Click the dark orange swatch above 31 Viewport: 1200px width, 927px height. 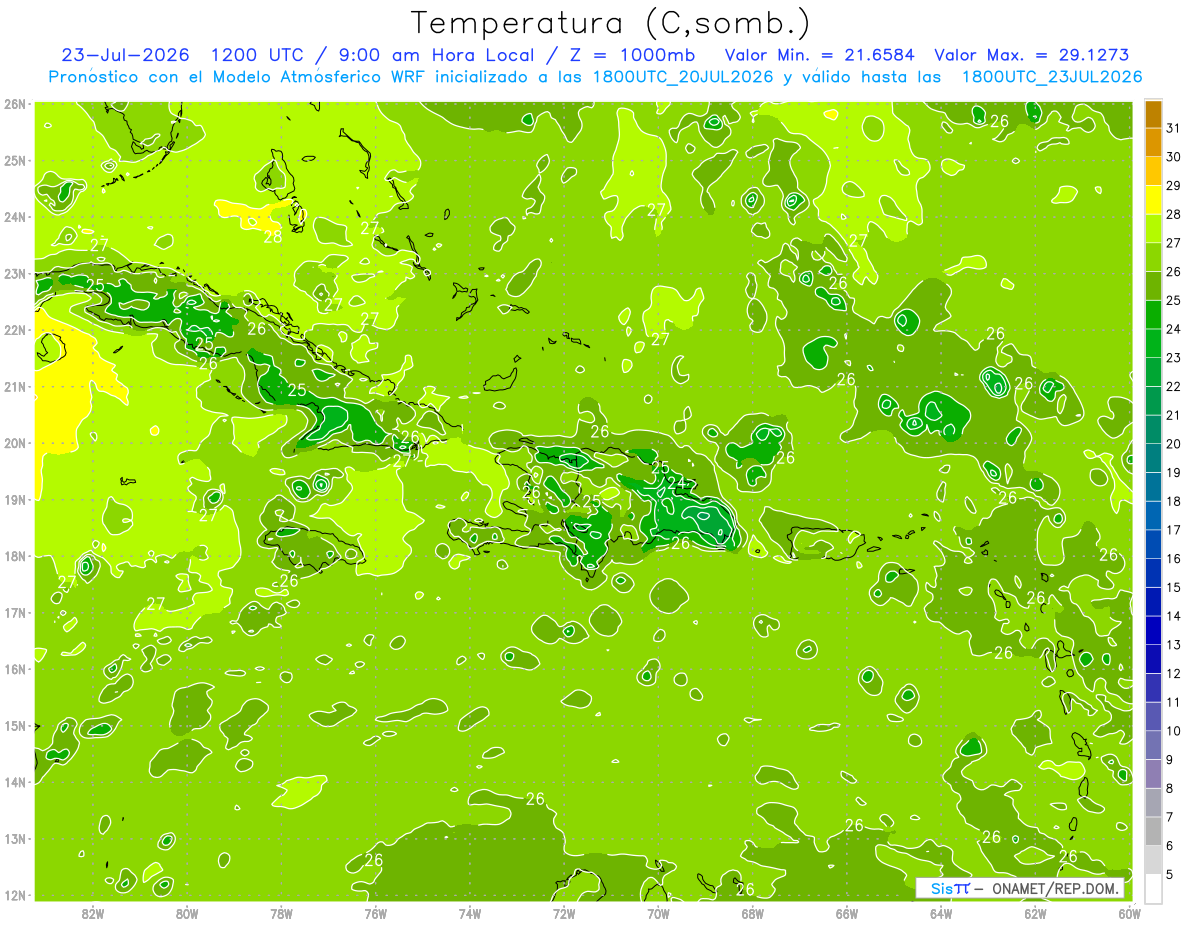coord(1153,113)
